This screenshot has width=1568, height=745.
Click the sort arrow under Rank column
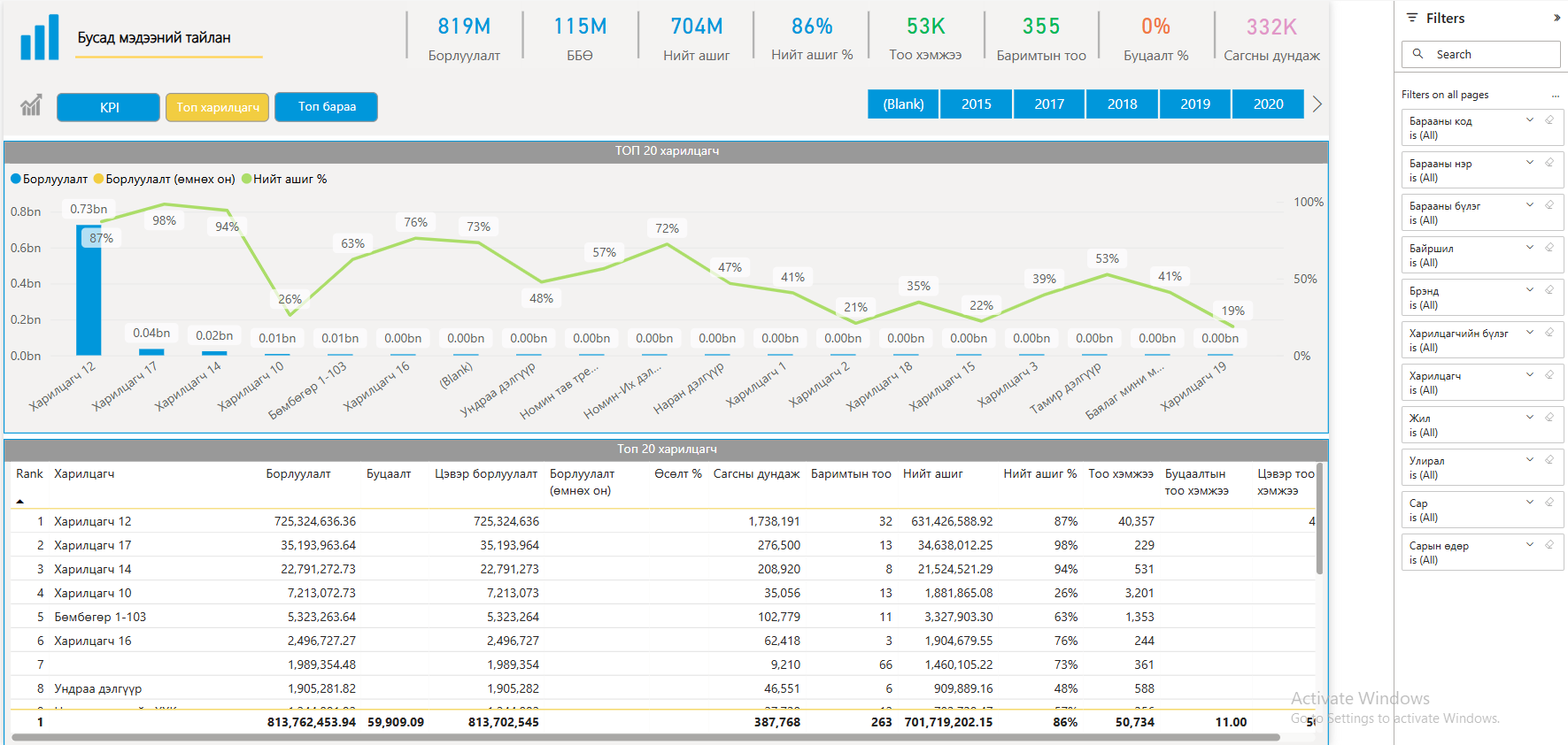point(20,502)
